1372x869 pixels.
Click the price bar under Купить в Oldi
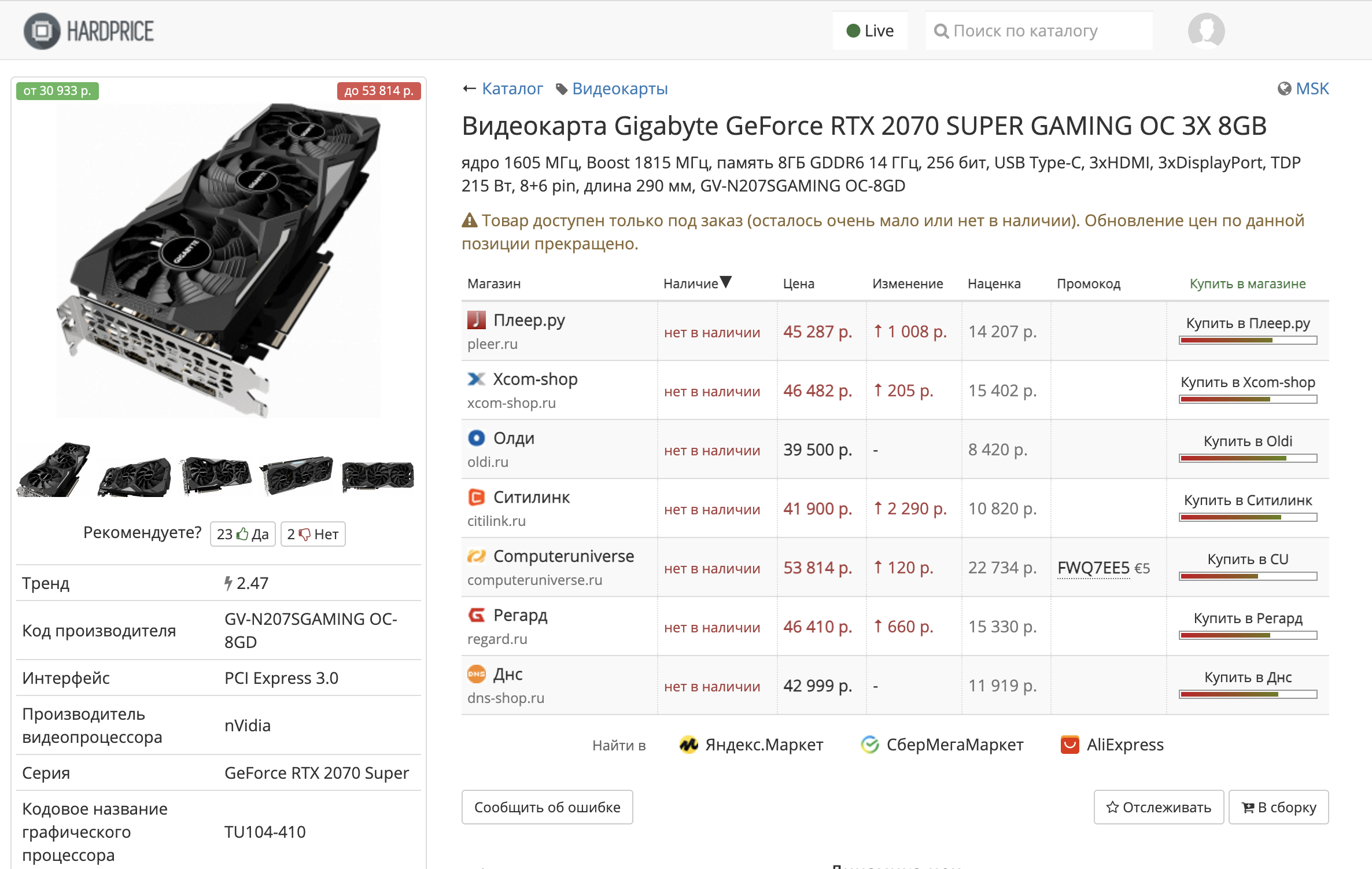click(1248, 458)
